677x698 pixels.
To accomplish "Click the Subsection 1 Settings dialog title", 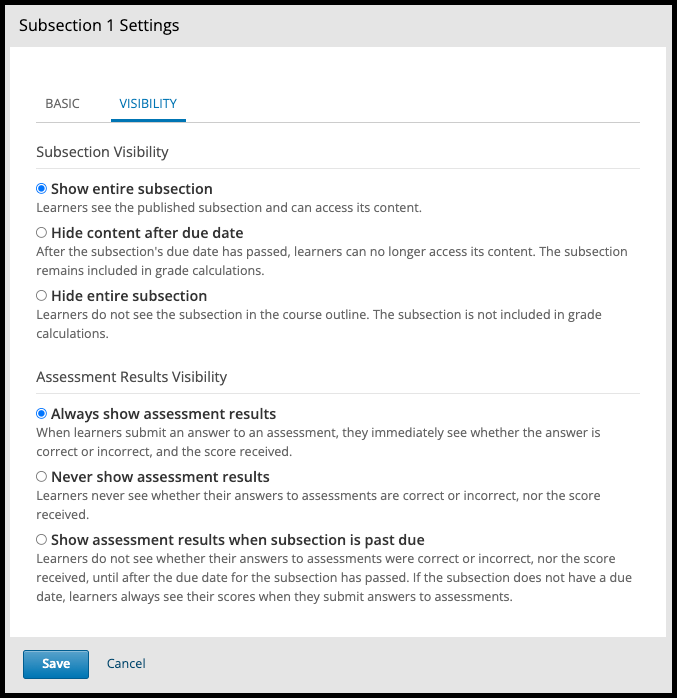I will pyautogui.click(x=99, y=25).
